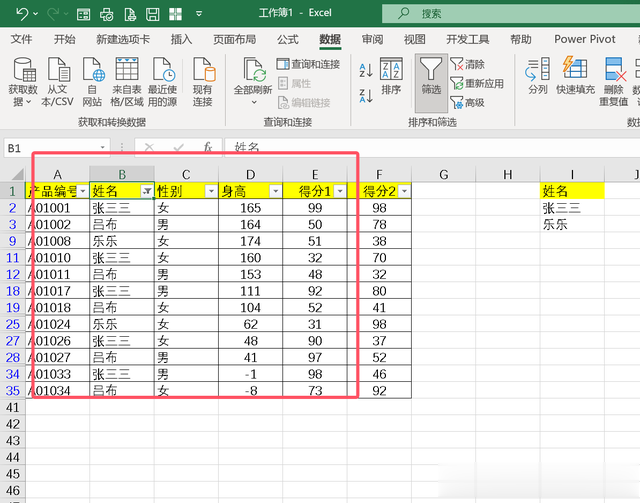Select row 41 header
The width and height of the screenshot is (640, 503).
pyautogui.click(x=13, y=407)
